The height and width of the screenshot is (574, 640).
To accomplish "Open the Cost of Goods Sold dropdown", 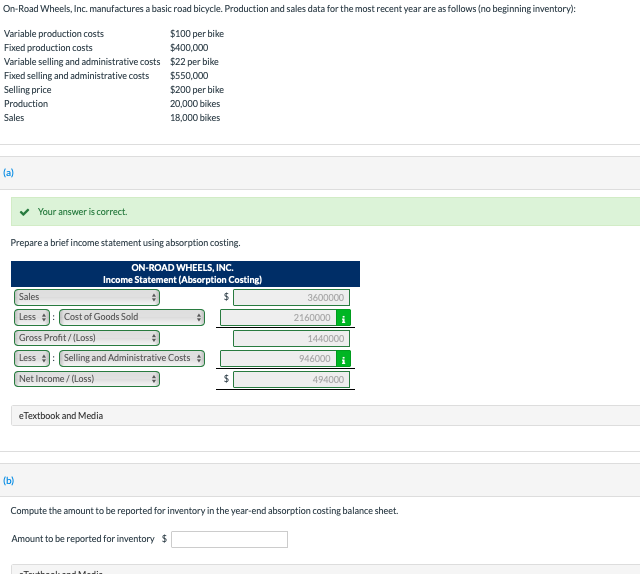I will tap(132, 317).
